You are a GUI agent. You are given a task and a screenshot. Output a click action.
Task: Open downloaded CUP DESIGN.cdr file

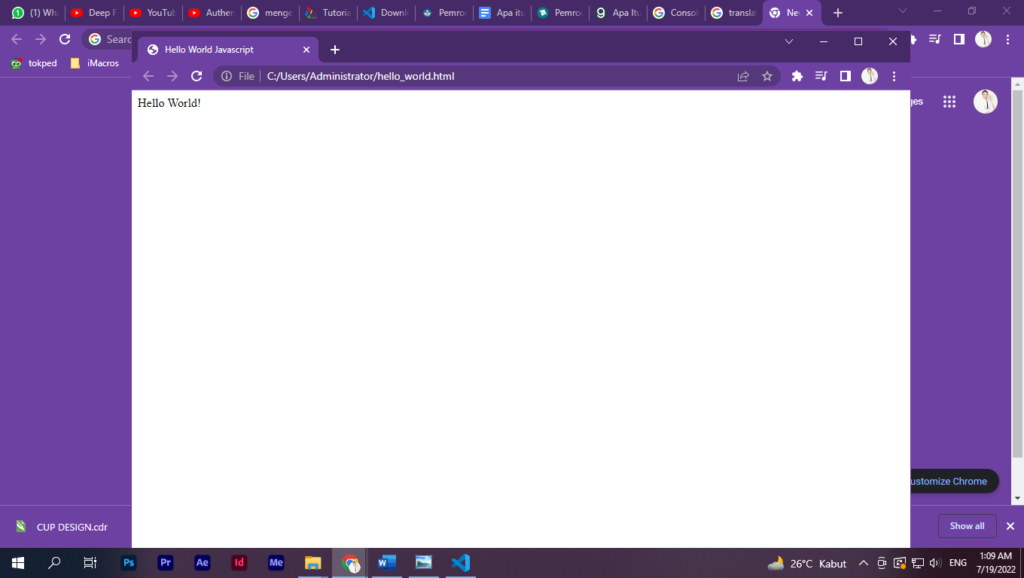pos(63,526)
